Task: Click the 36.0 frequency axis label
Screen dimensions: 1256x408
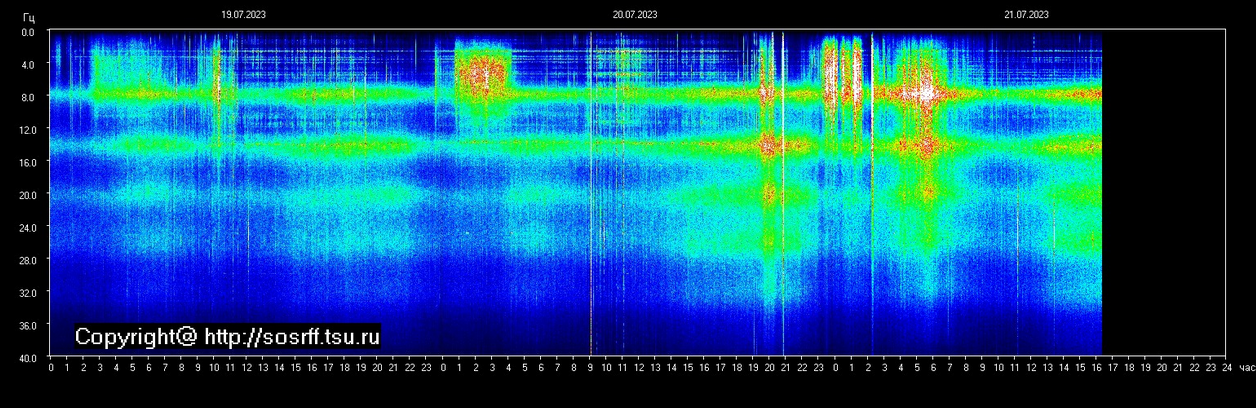Action: (27, 325)
